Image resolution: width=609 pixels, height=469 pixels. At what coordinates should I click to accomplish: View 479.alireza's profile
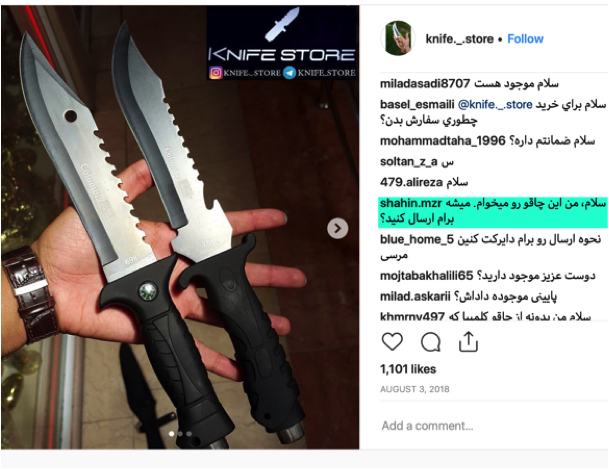pos(411,182)
